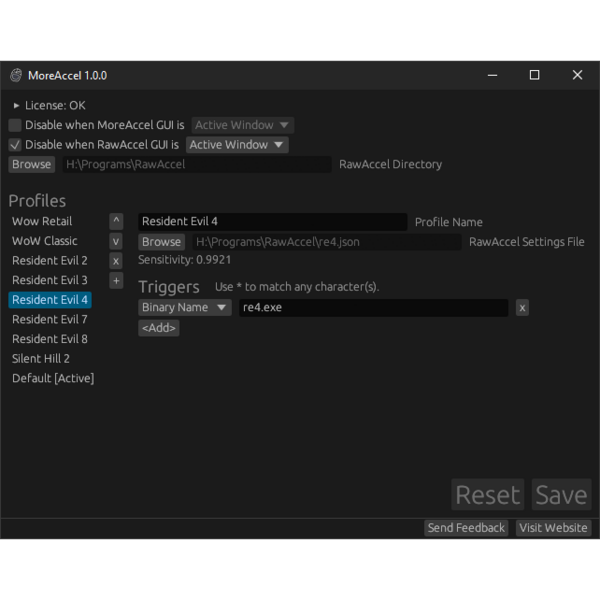Uncheck Disable when RawAccel GUI checkbox
Screen dimensions: 600x600
15,145
